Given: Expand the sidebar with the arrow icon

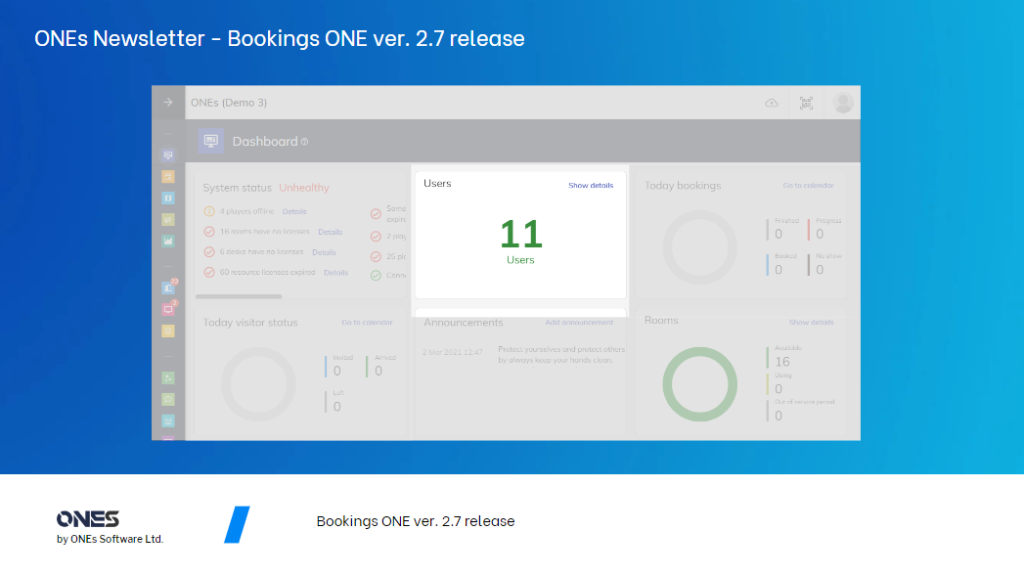Looking at the screenshot, I should pos(168,103).
